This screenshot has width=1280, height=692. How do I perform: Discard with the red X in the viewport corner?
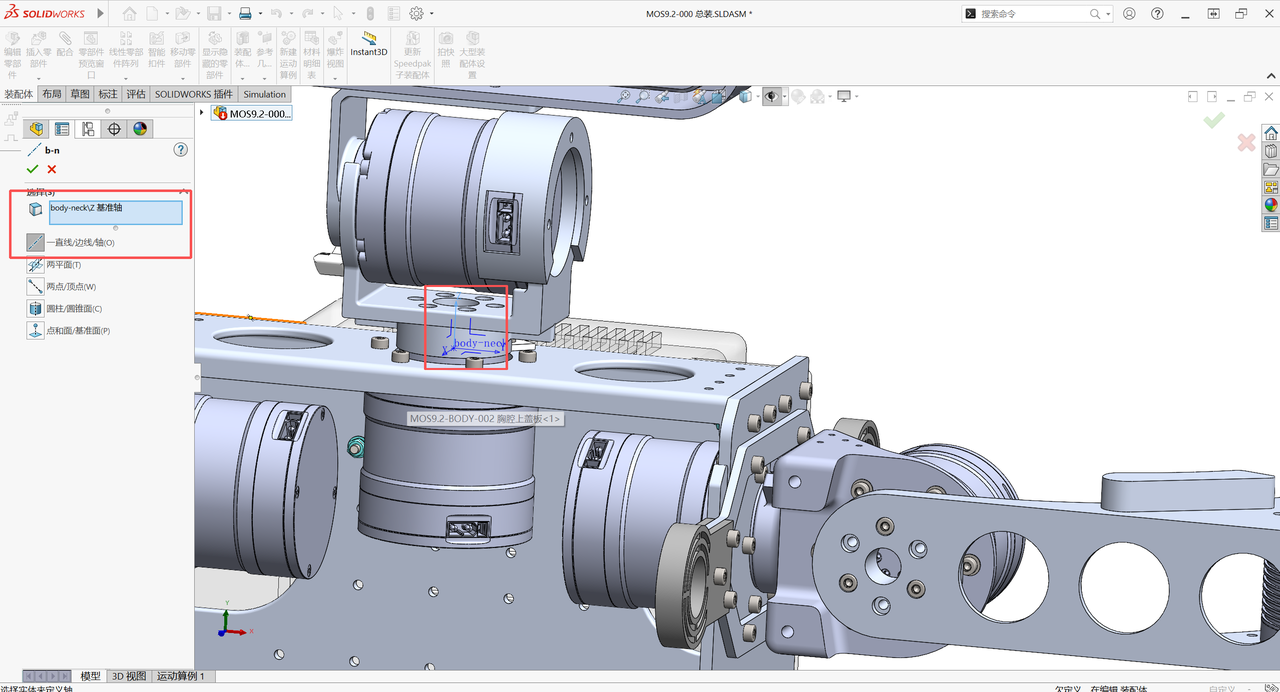1246,143
